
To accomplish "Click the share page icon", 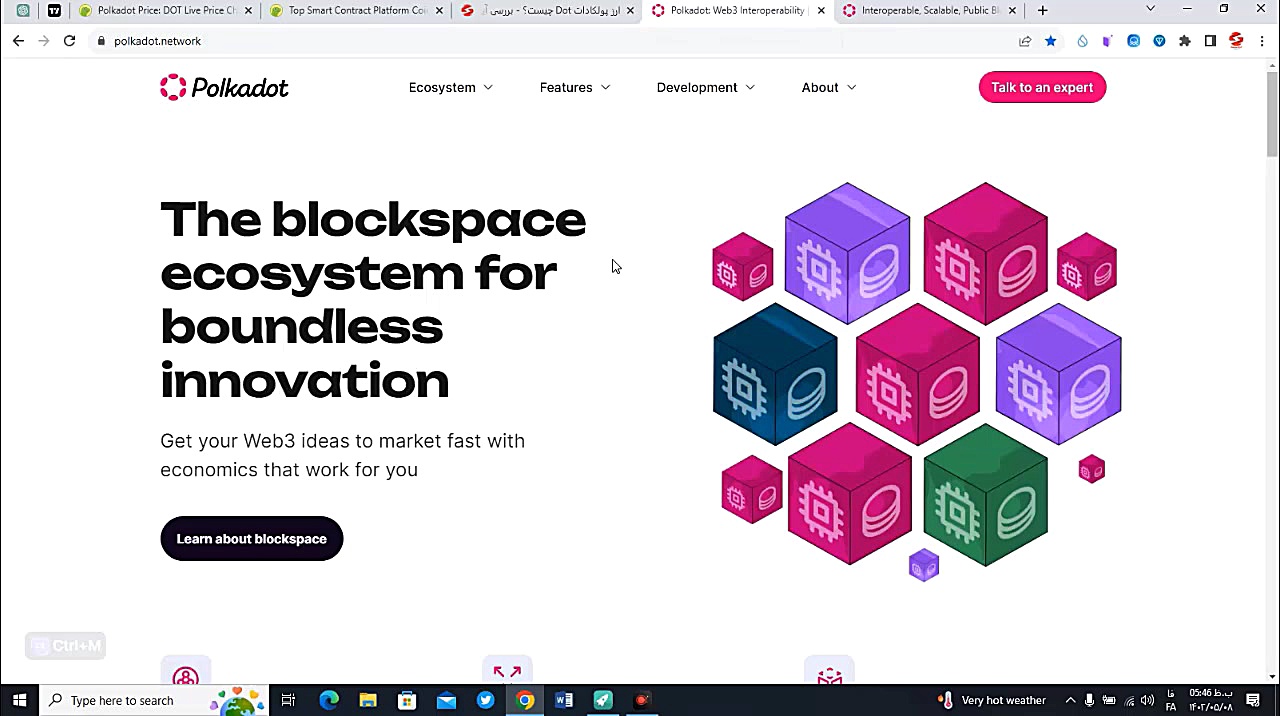I will click(x=1025, y=41).
